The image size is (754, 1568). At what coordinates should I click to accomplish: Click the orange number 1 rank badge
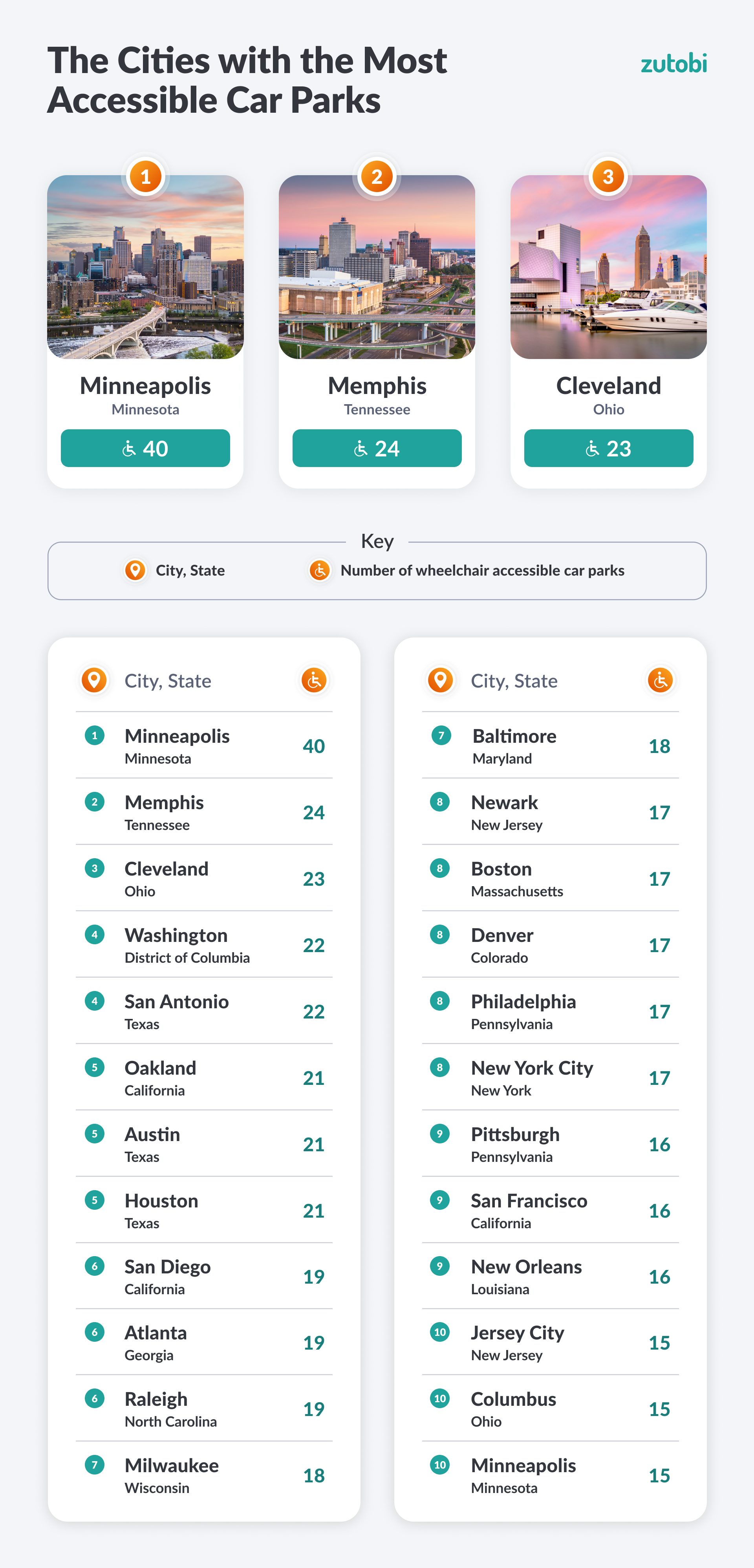pos(145,176)
